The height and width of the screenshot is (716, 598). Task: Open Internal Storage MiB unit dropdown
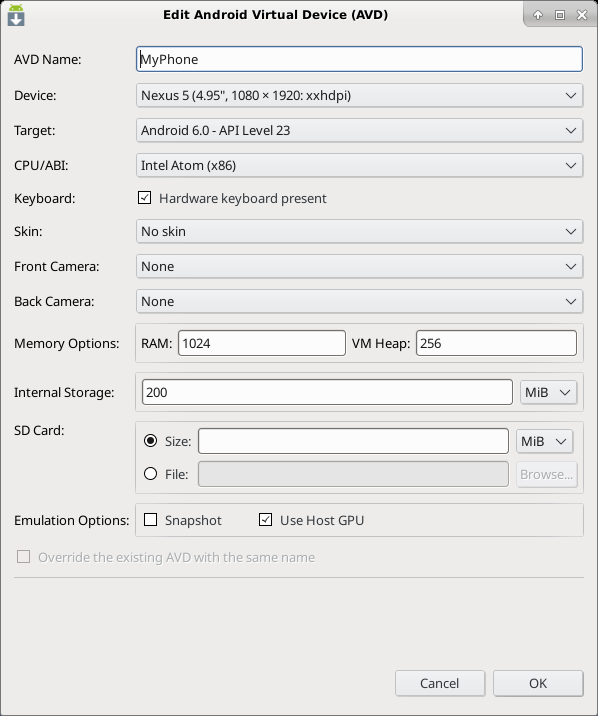click(548, 392)
